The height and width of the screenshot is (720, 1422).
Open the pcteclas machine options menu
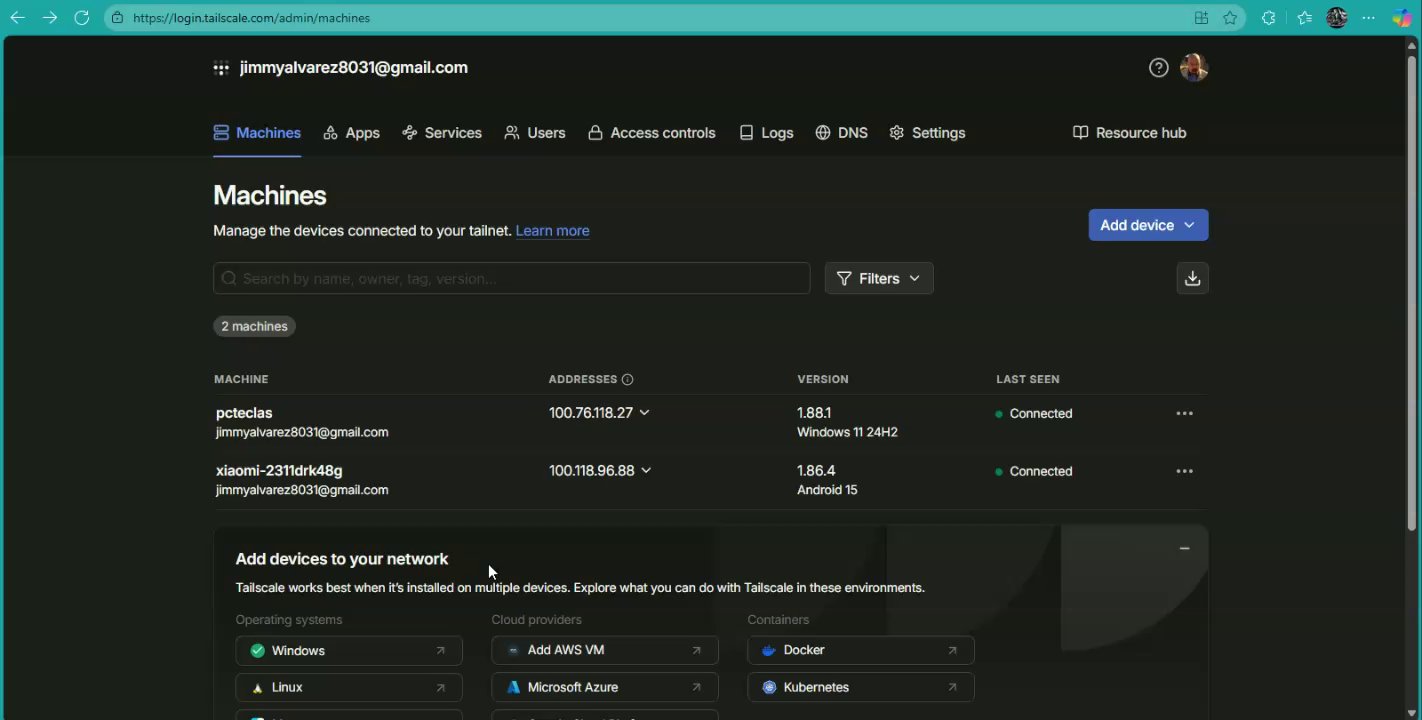point(1185,413)
